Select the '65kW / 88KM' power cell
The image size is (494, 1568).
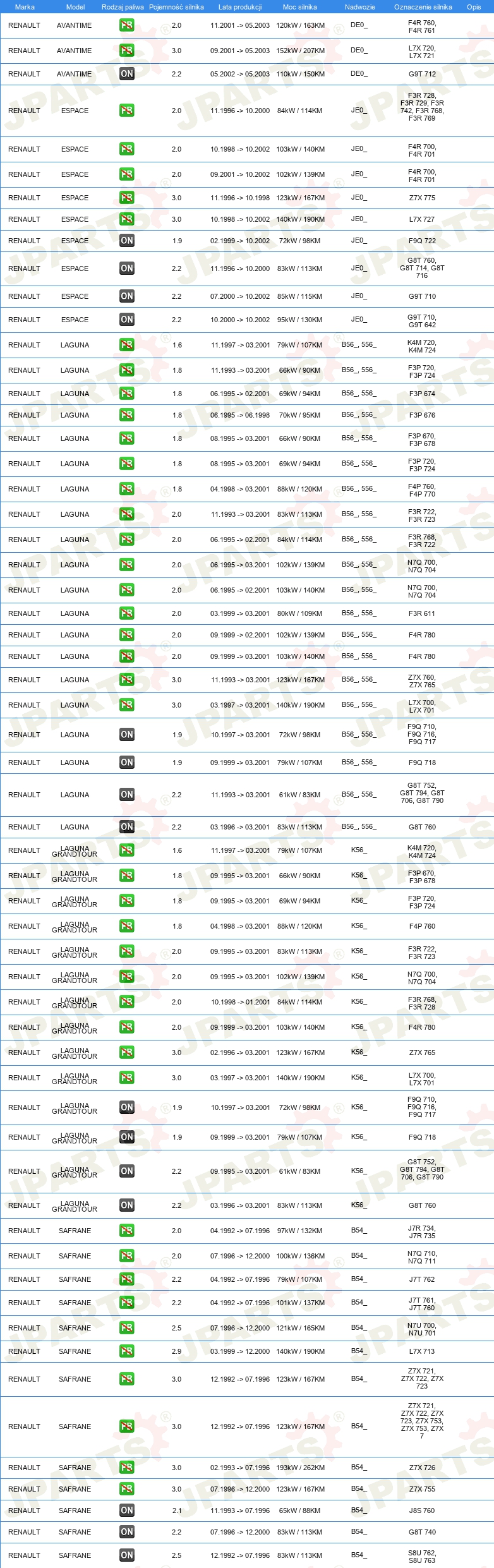(300, 1511)
